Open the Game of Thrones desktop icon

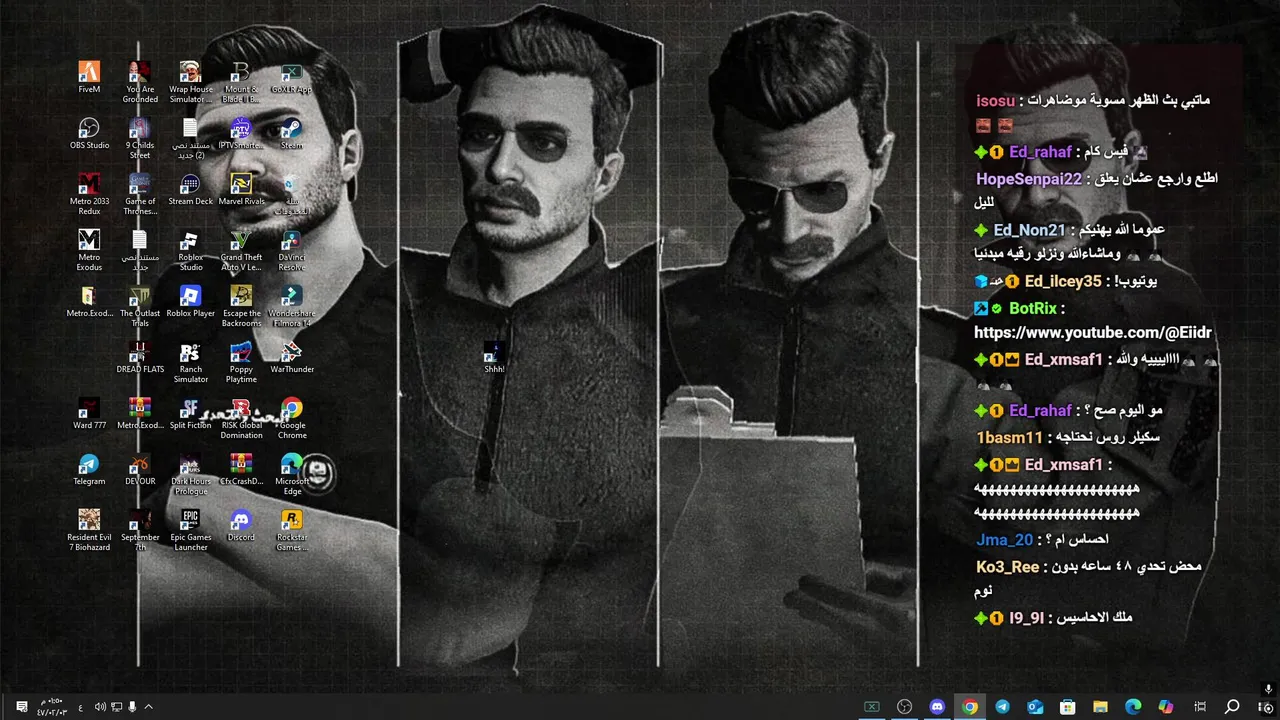coord(140,195)
